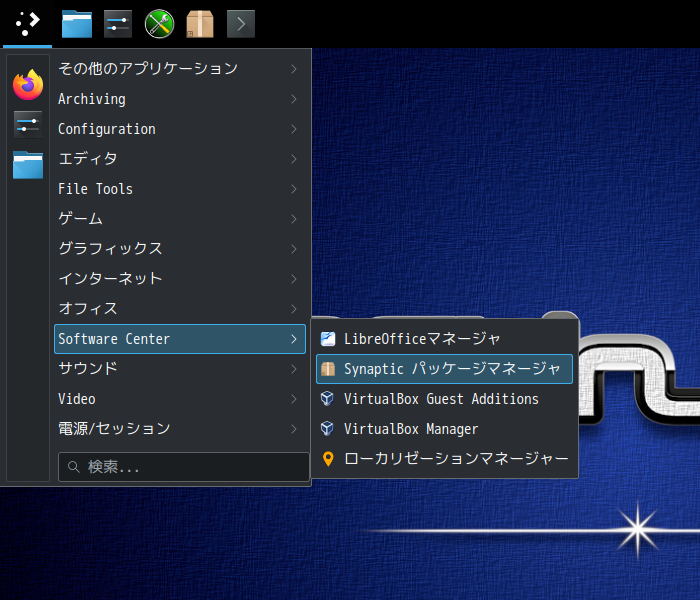Expand the File Tools submenu arrow
Screen dimensions: 700x600
pos(294,189)
